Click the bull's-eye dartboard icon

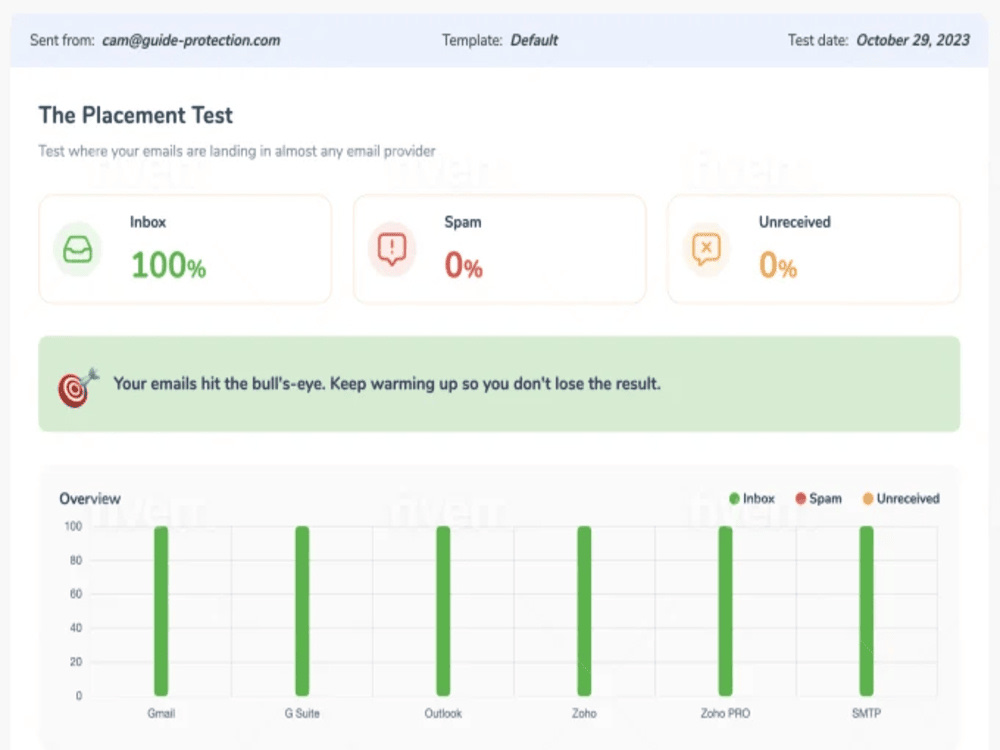point(78,387)
